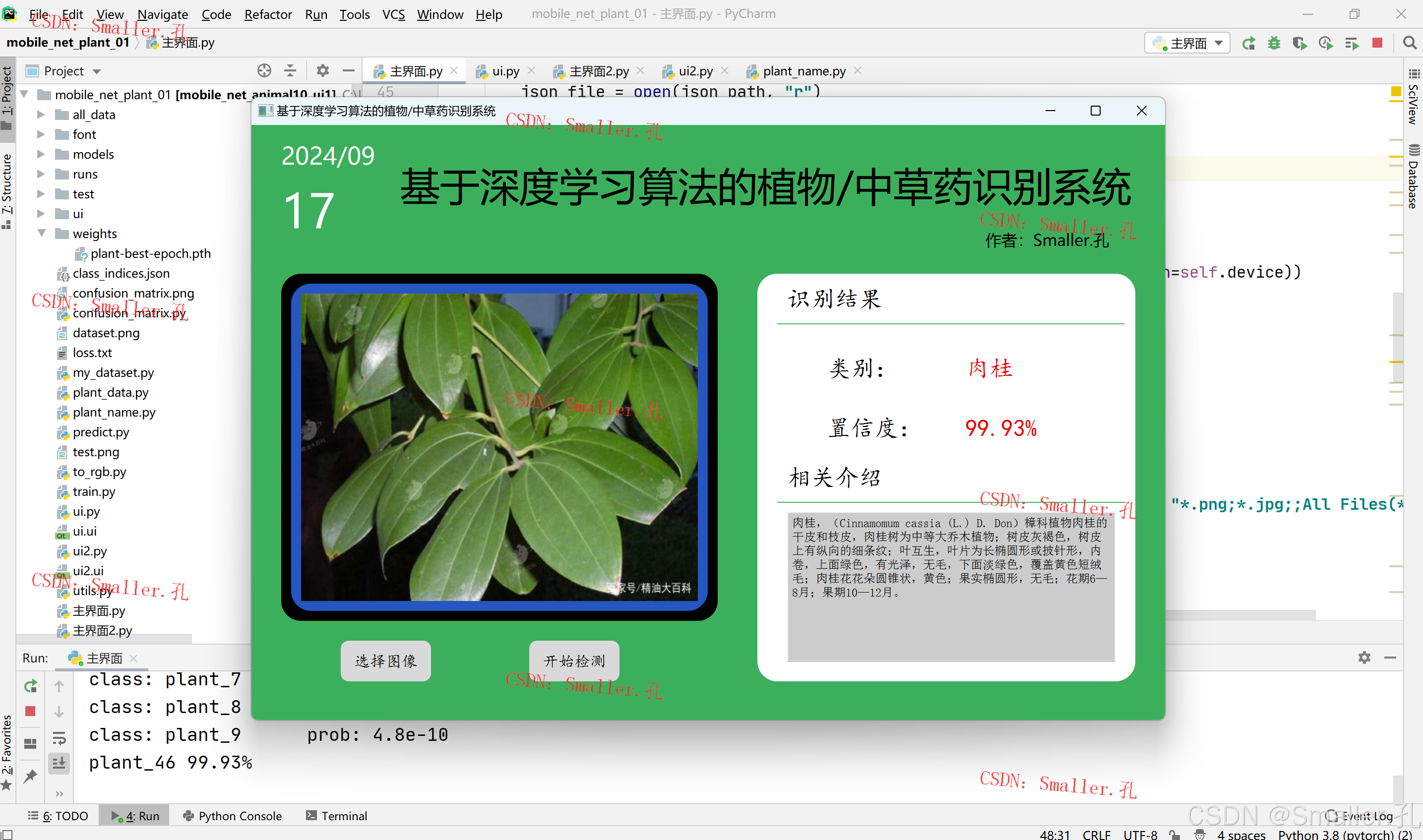Collapse all in Project panel

(x=290, y=71)
